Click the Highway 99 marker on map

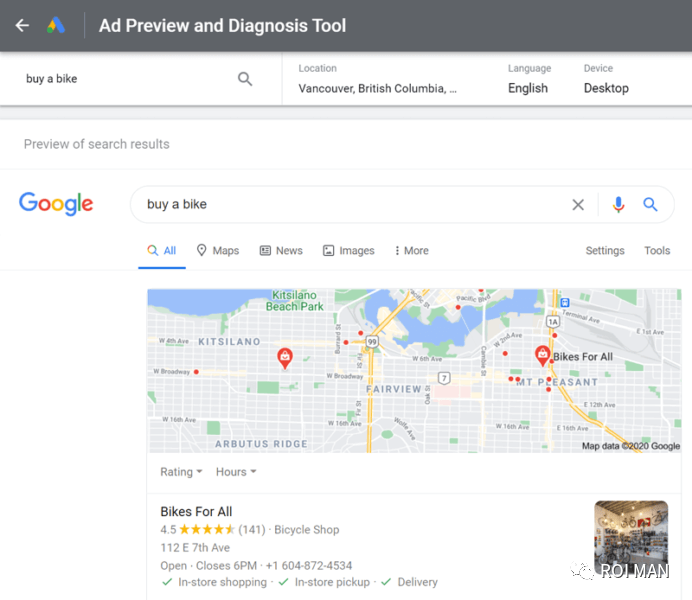[x=372, y=341]
